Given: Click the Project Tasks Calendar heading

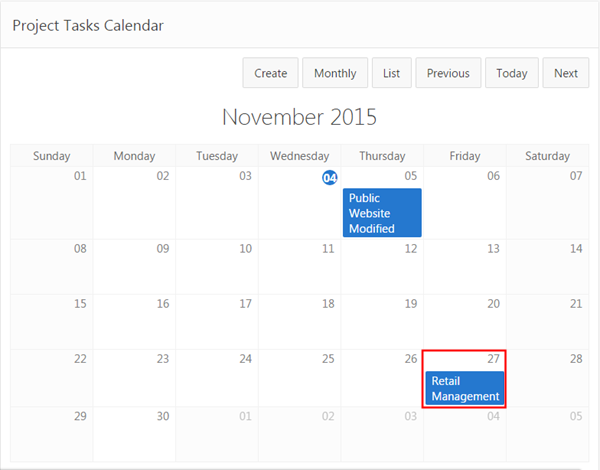Looking at the screenshot, I should click(x=88, y=26).
